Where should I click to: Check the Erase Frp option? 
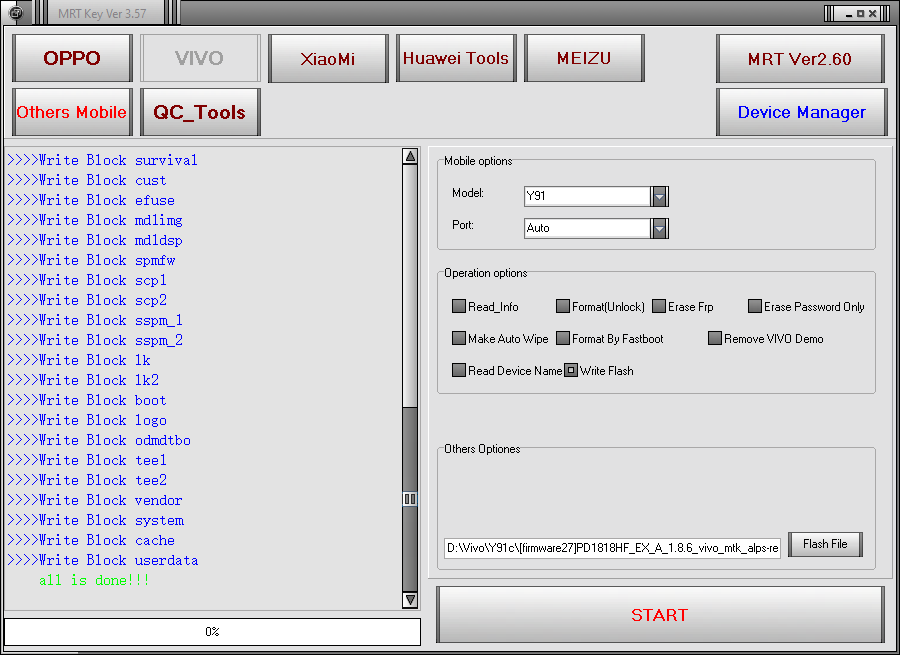[659, 306]
